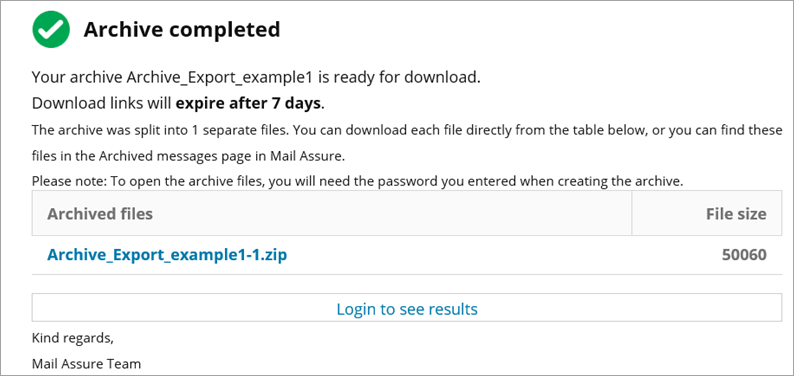Click the table header row
794x376 pixels.
pyautogui.click(x=407, y=213)
